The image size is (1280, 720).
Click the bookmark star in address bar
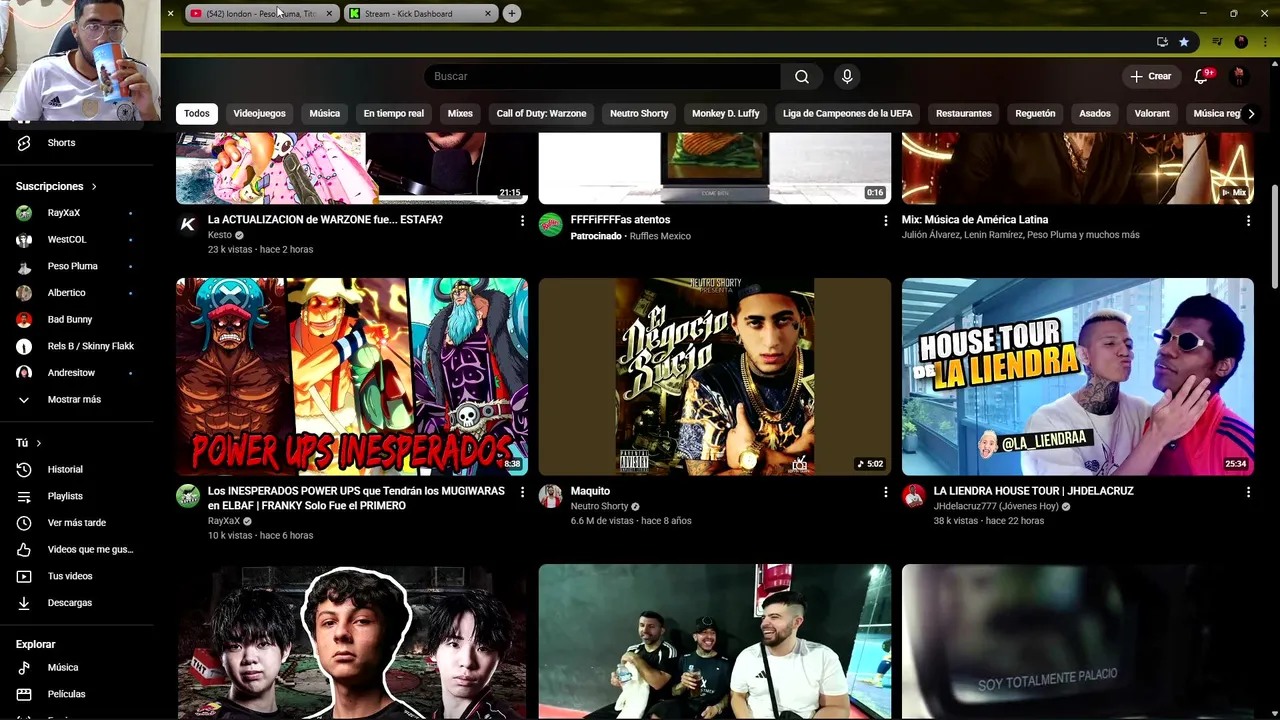[1184, 42]
